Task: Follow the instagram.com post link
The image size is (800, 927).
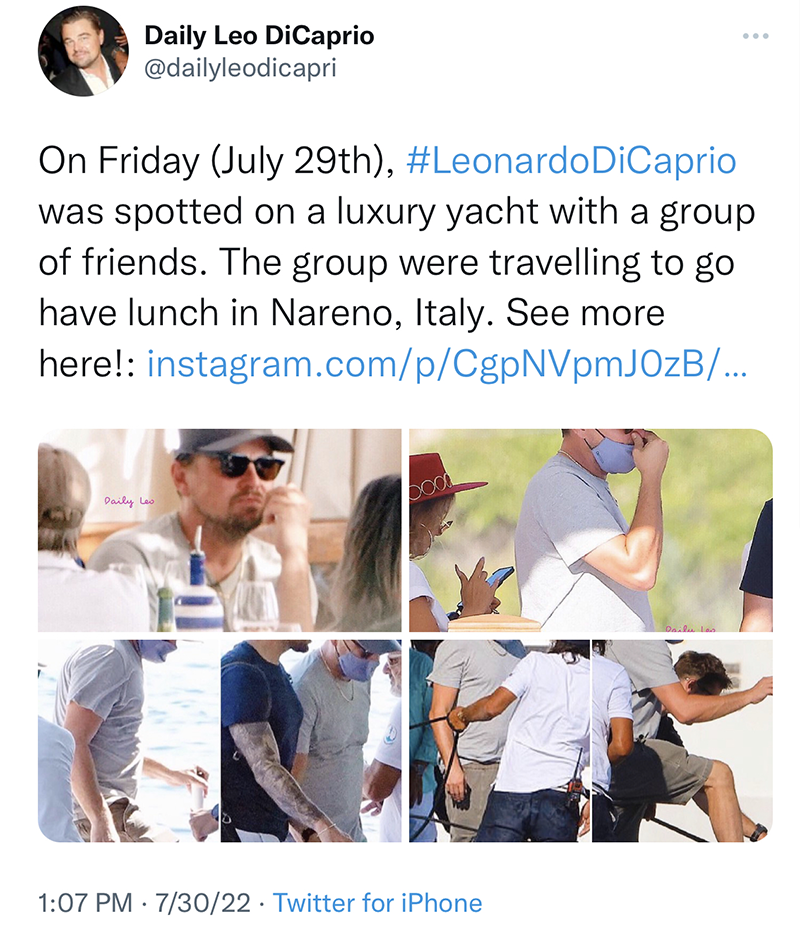Action: (446, 365)
